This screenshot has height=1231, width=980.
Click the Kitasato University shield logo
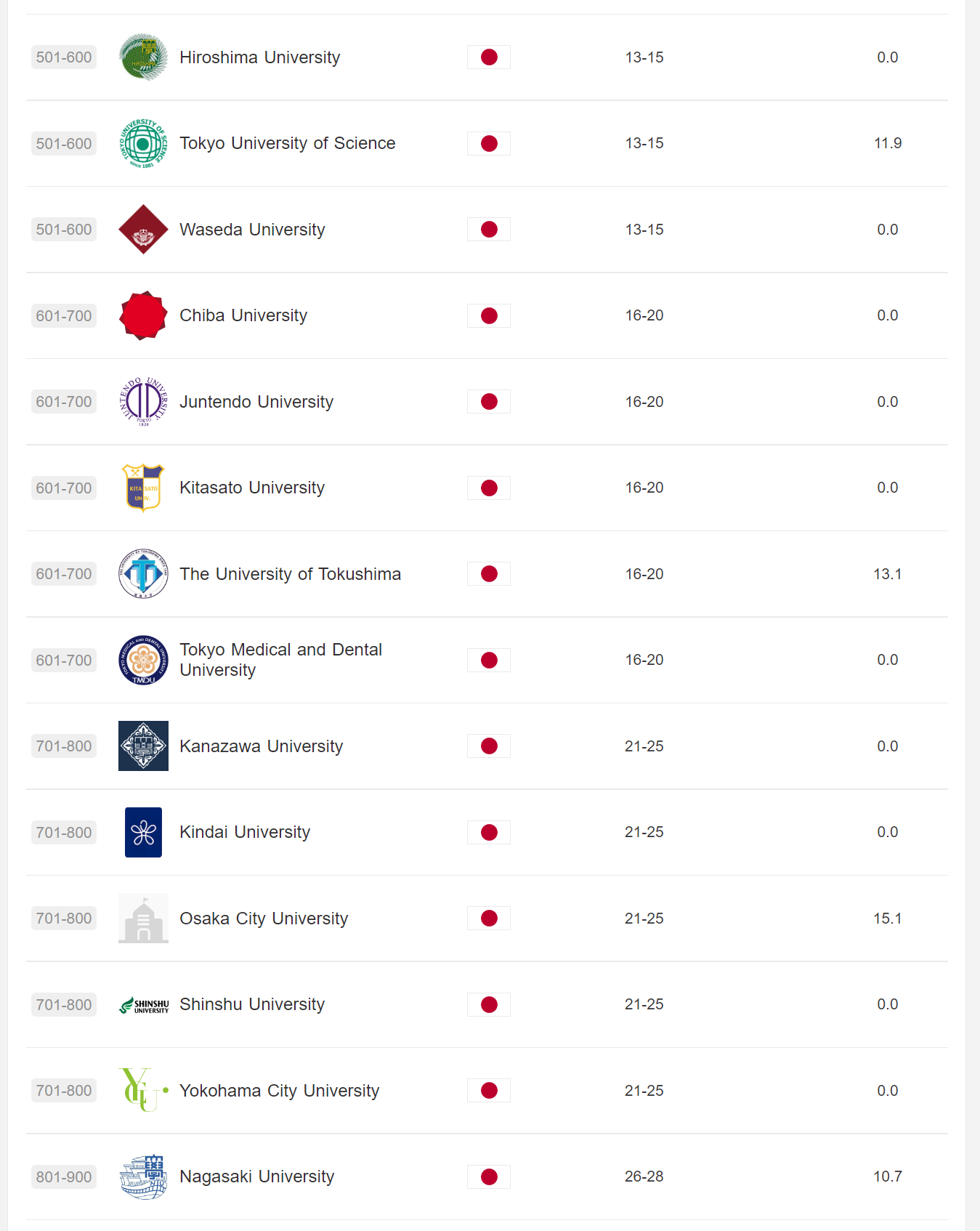click(143, 488)
